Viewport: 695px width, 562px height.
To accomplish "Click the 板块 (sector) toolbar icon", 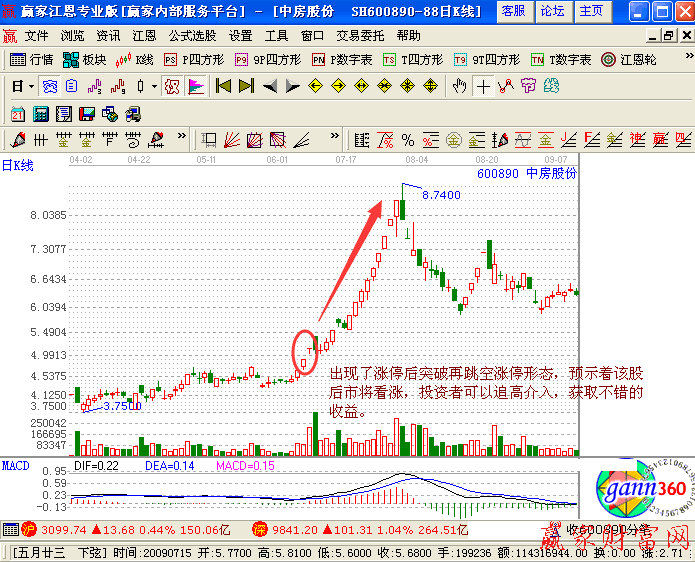I will tap(85, 60).
